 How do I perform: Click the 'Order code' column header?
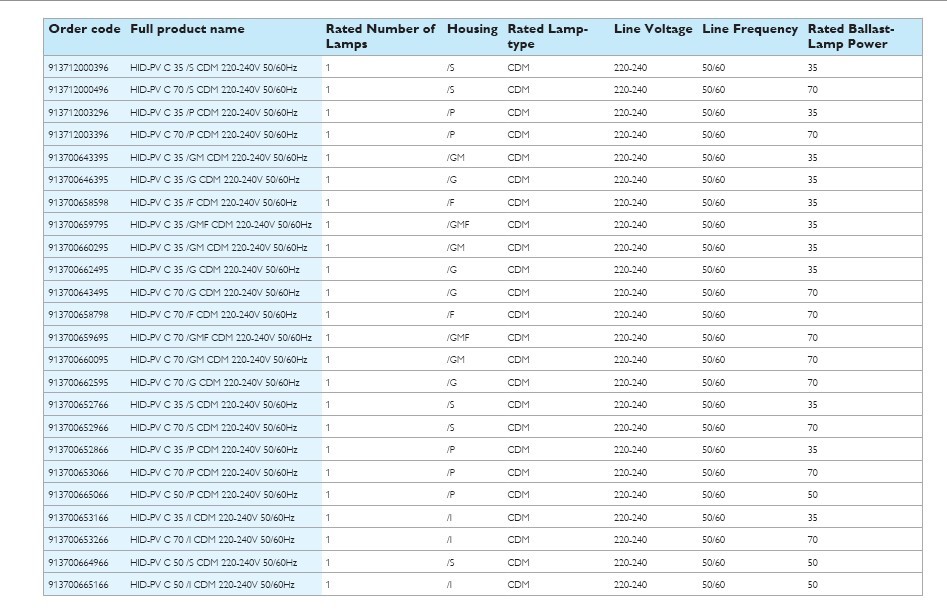[84, 29]
